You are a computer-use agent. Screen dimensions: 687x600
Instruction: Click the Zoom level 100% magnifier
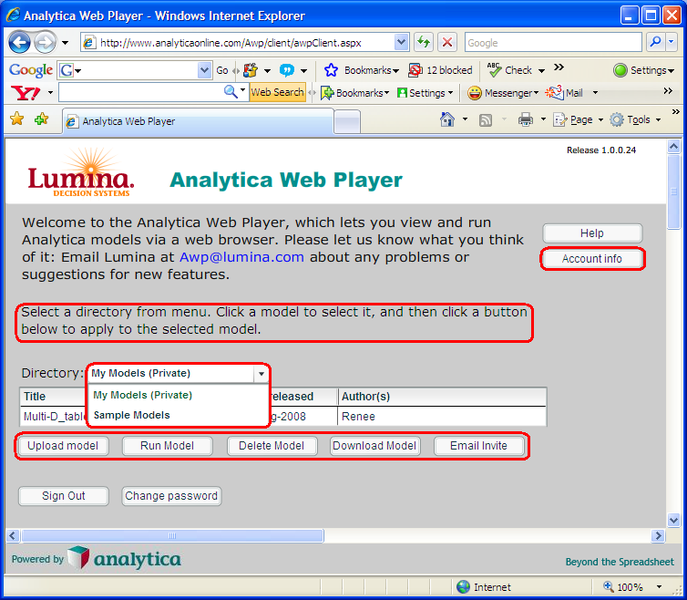coord(608,586)
